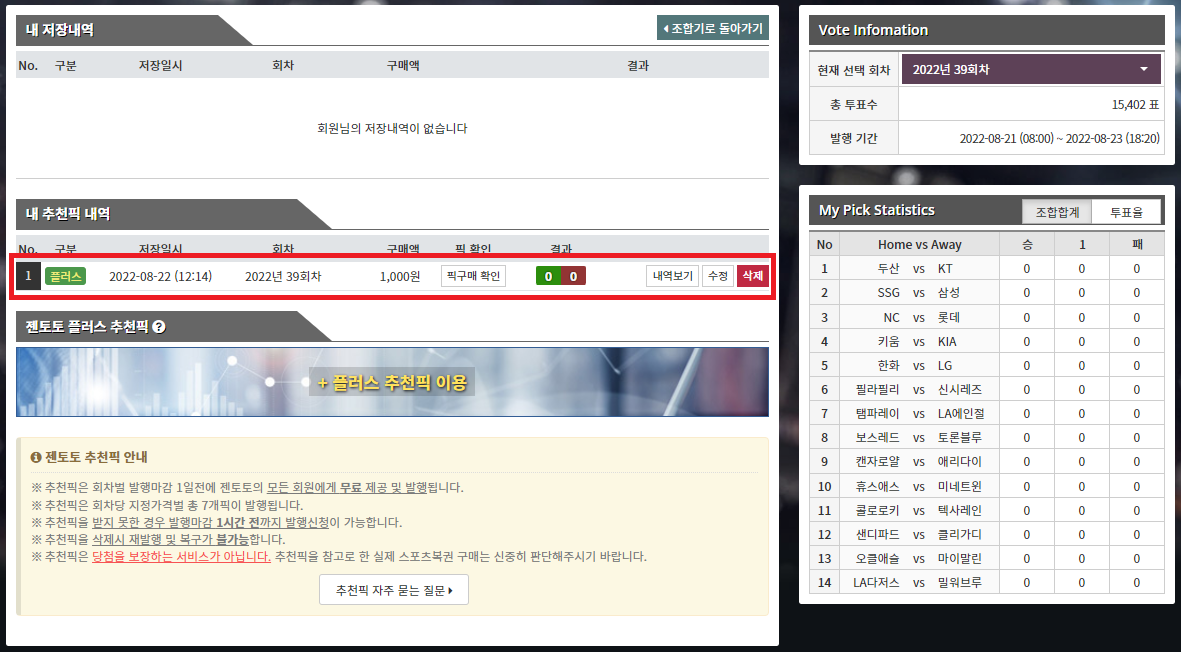
Task: Click 픽구매 확인 button
Action: point(473,276)
